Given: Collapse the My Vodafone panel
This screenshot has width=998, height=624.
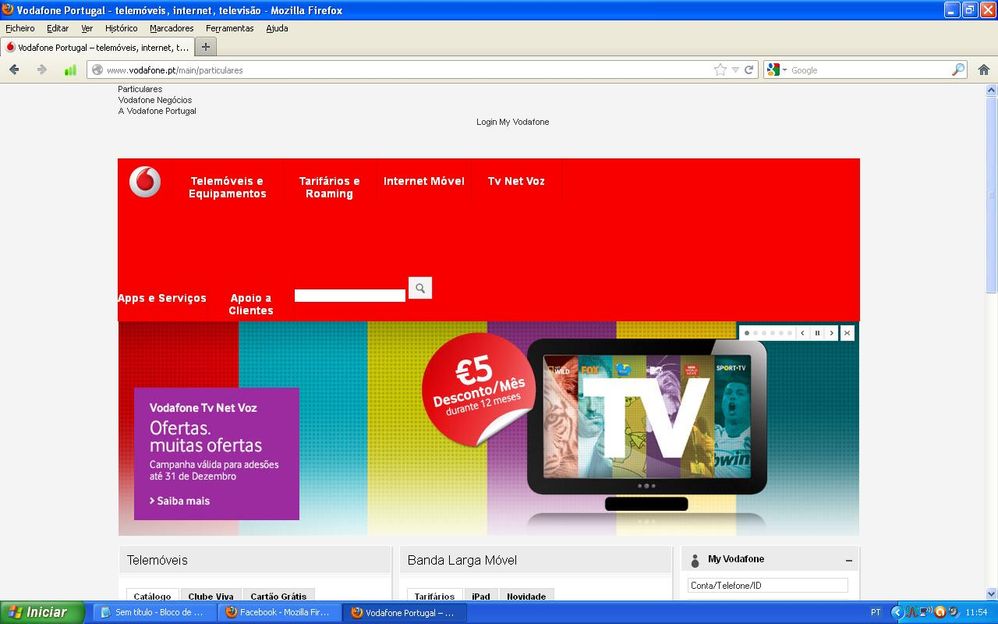Looking at the screenshot, I should click(x=848, y=559).
